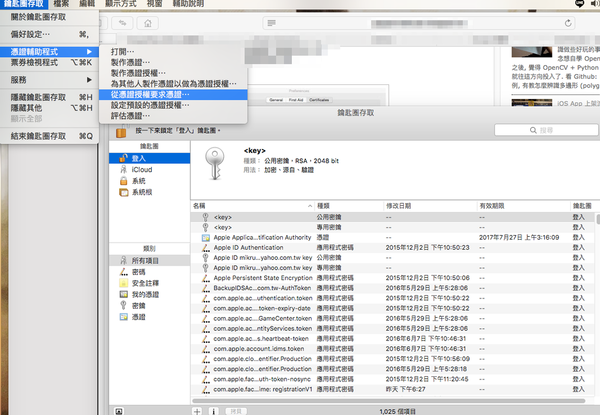Select the Apple ID Authentication row

pyautogui.click(x=393, y=247)
